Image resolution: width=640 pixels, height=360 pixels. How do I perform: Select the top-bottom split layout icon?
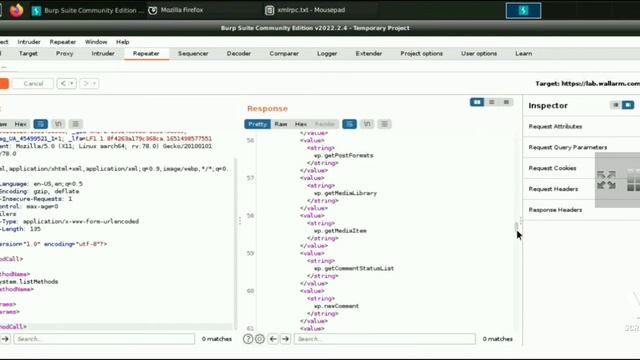(x=491, y=102)
